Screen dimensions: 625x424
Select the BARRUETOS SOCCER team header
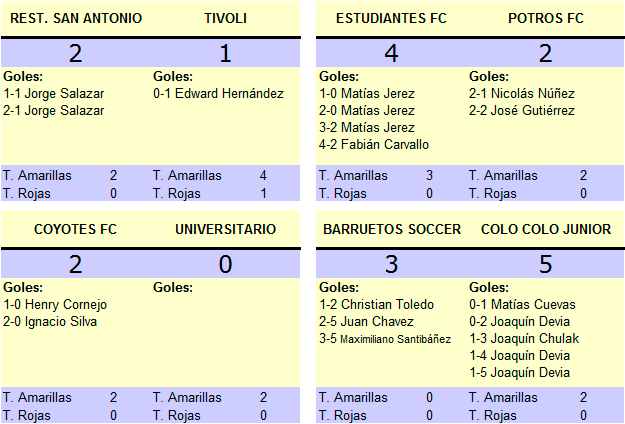pyautogui.click(x=392, y=230)
